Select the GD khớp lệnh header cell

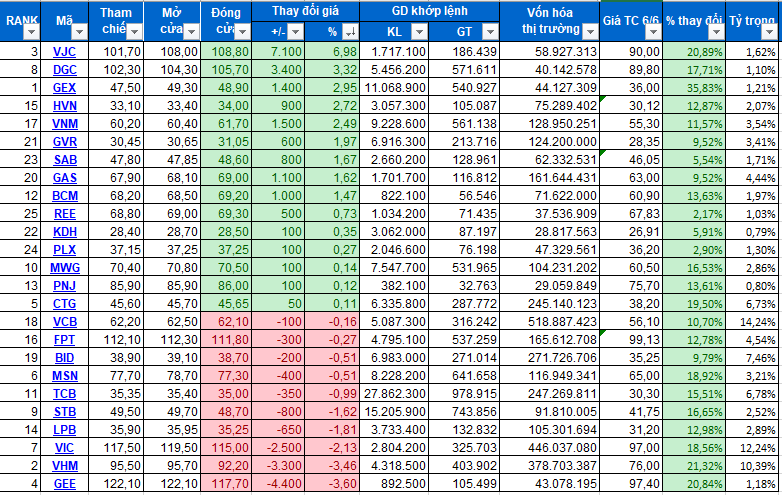[x=429, y=11]
